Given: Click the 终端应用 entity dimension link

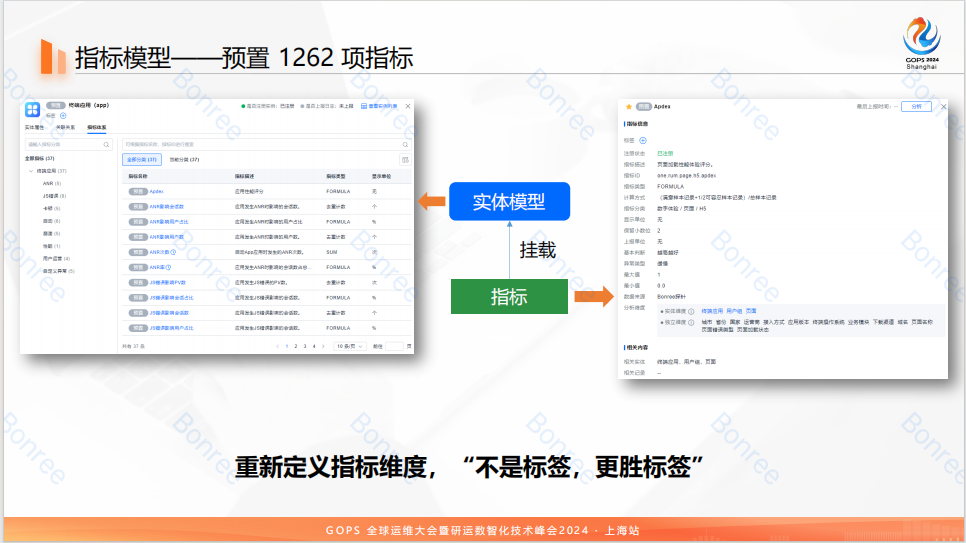Looking at the screenshot, I should (x=712, y=311).
